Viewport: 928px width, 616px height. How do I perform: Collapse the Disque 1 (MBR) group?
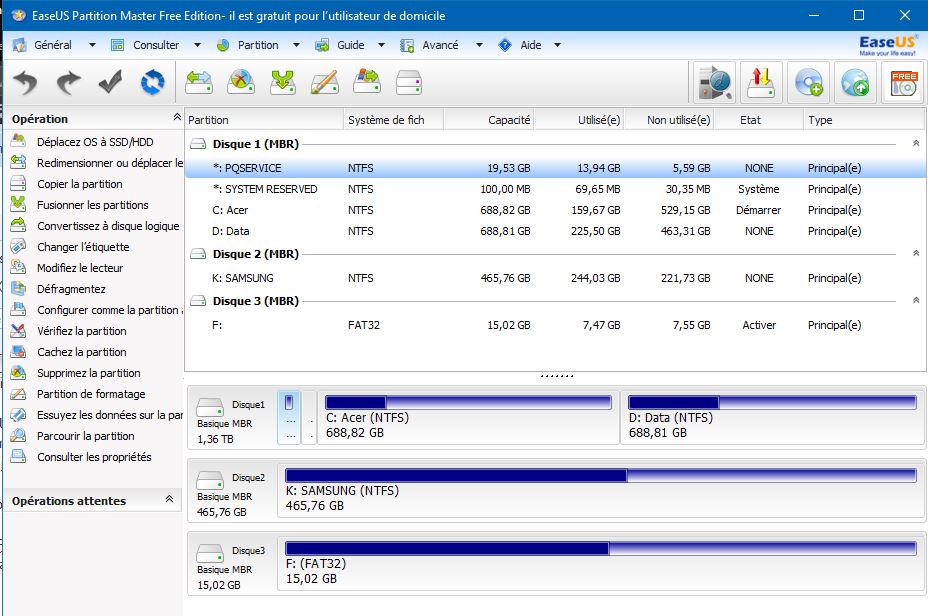[x=916, y=143]
